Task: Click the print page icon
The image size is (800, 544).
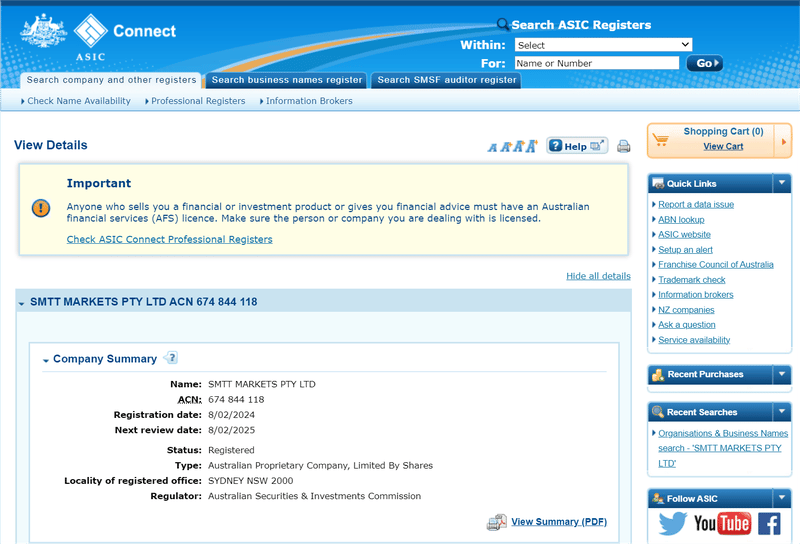Action: tap(623, 146)
